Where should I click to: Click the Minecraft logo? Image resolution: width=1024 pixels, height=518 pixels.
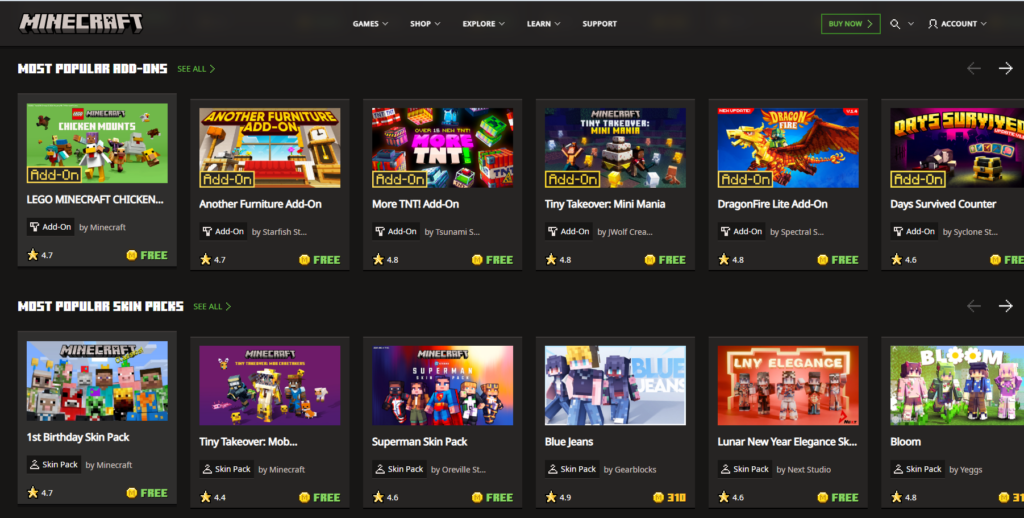[81, 23]
